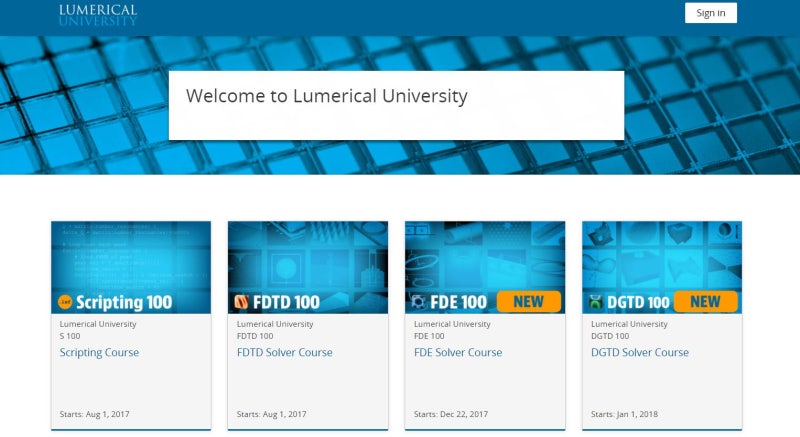Open the FDE 100 course thumbnail
The height and width of the screenshot is (437, 800).
tap(485, 267)
